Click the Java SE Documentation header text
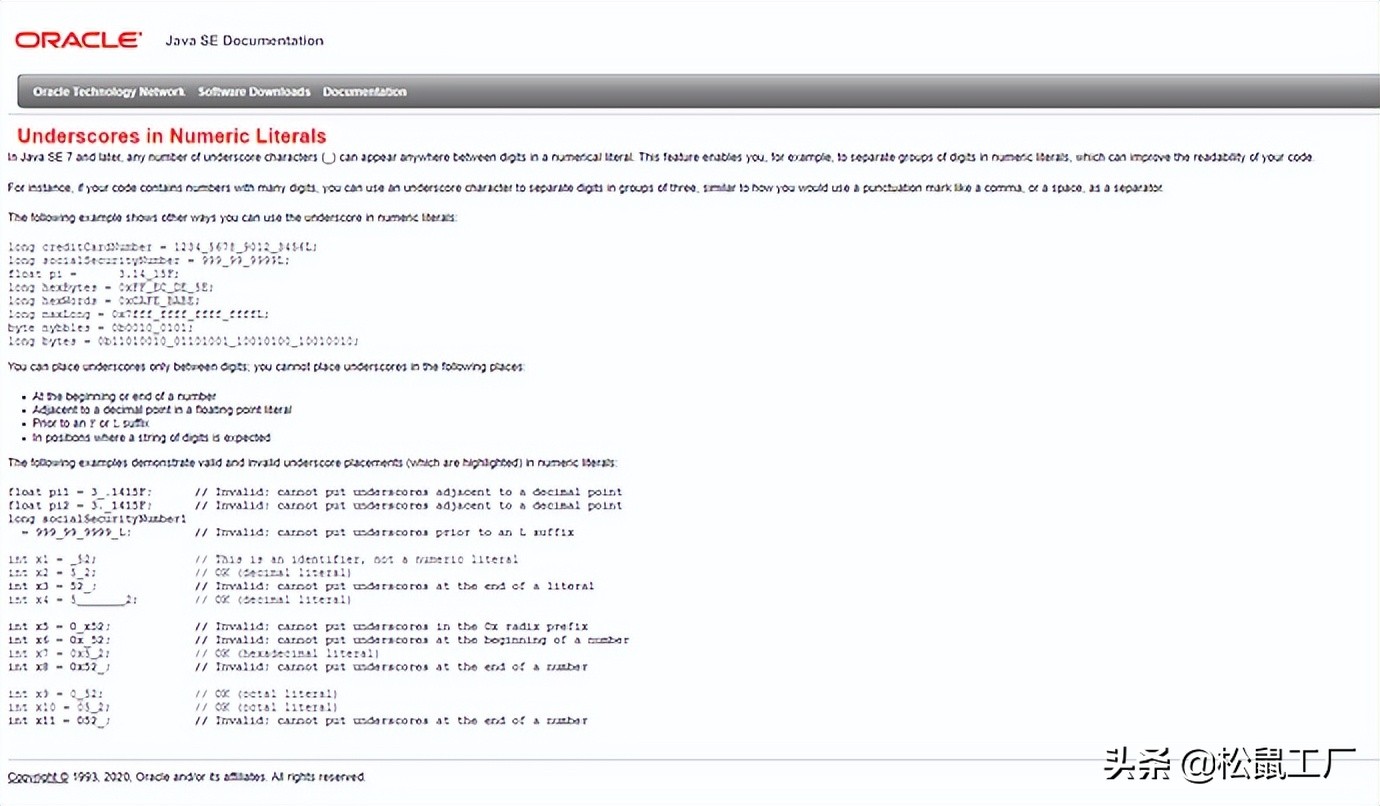 244,41
